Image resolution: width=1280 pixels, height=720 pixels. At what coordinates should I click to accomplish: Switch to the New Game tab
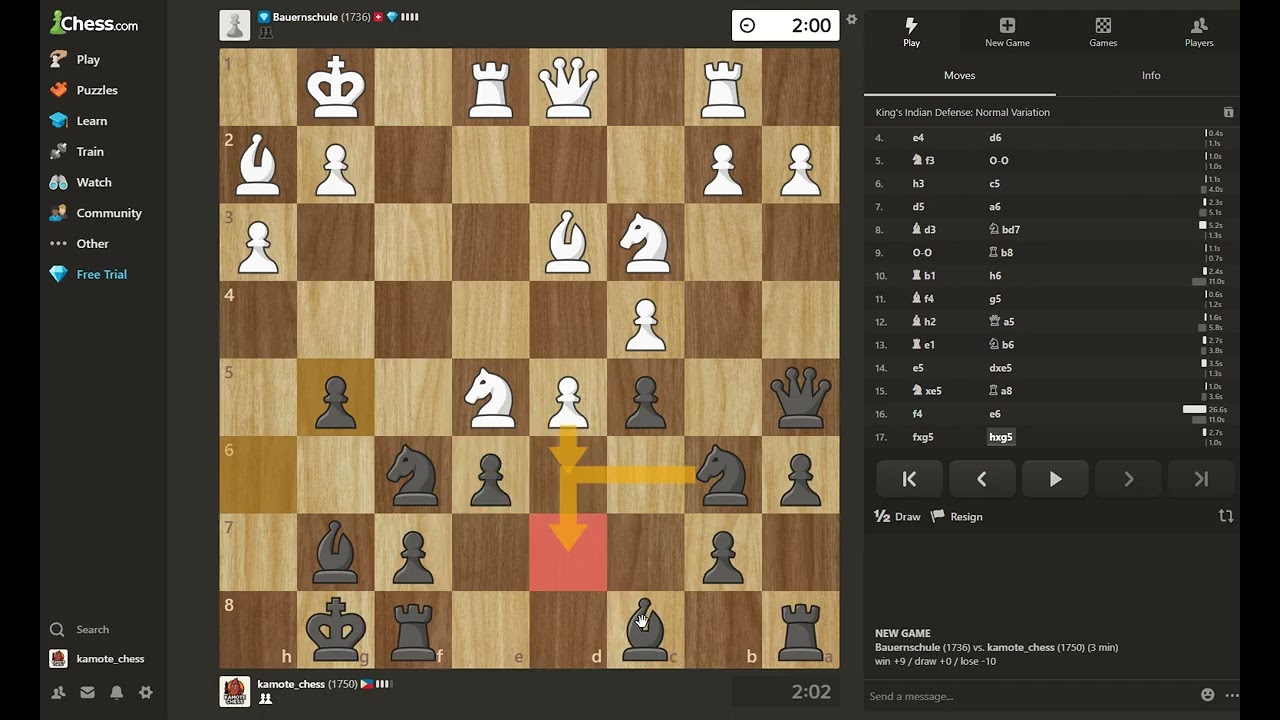tap(1007, 31)
